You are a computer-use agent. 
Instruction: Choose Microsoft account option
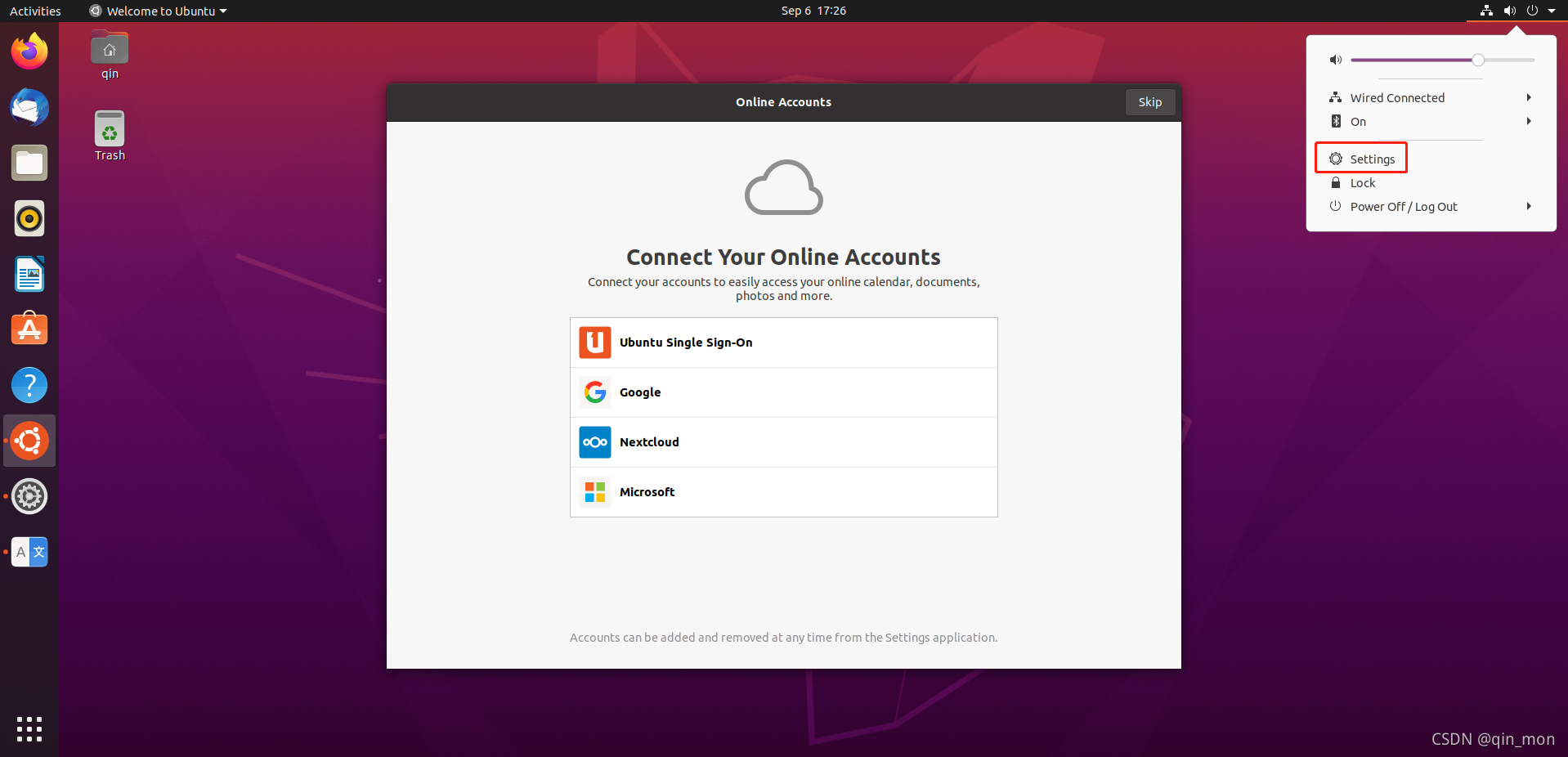coord(783,492)
